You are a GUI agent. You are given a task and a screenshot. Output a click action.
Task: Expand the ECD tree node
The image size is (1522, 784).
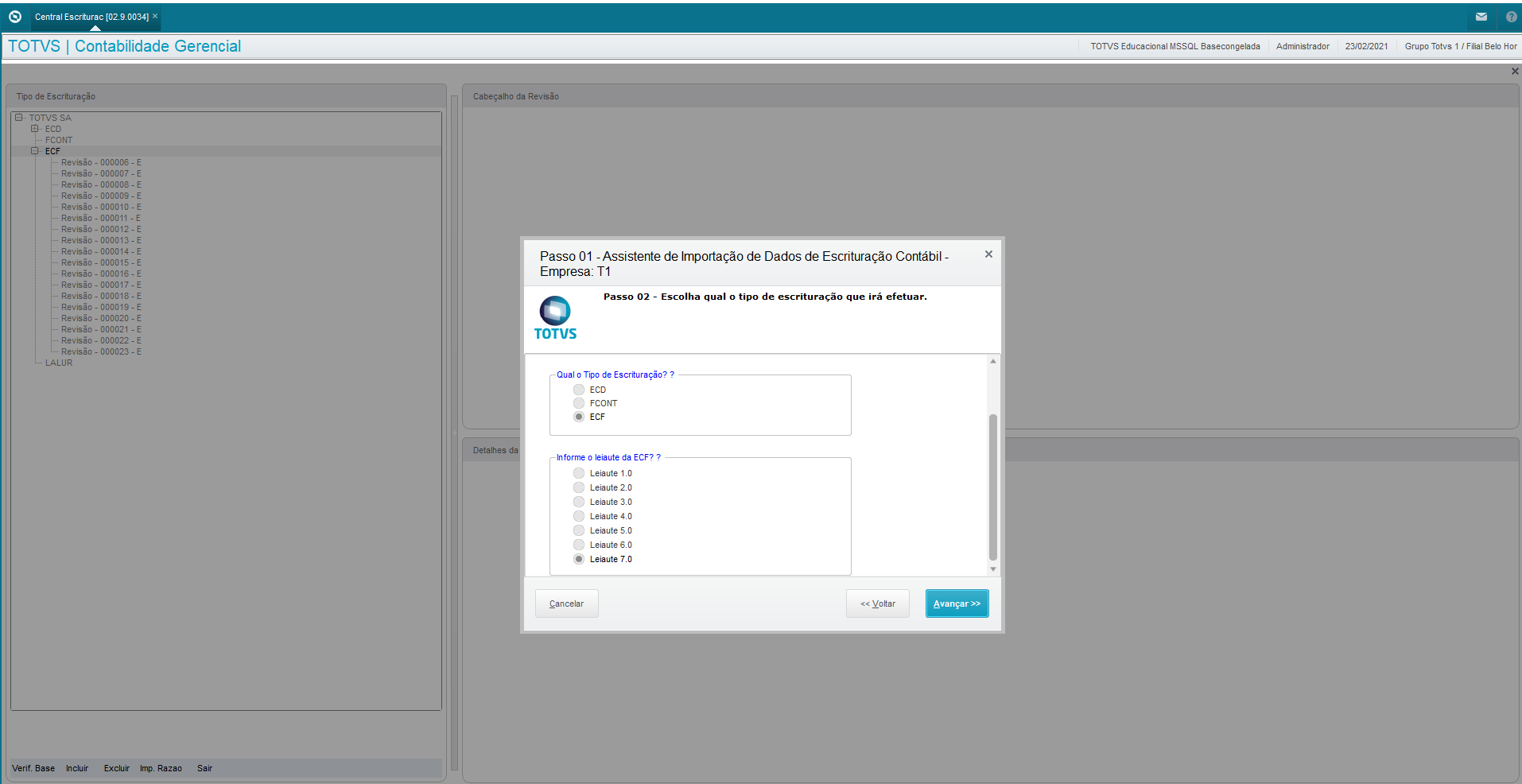coord(34,129)
